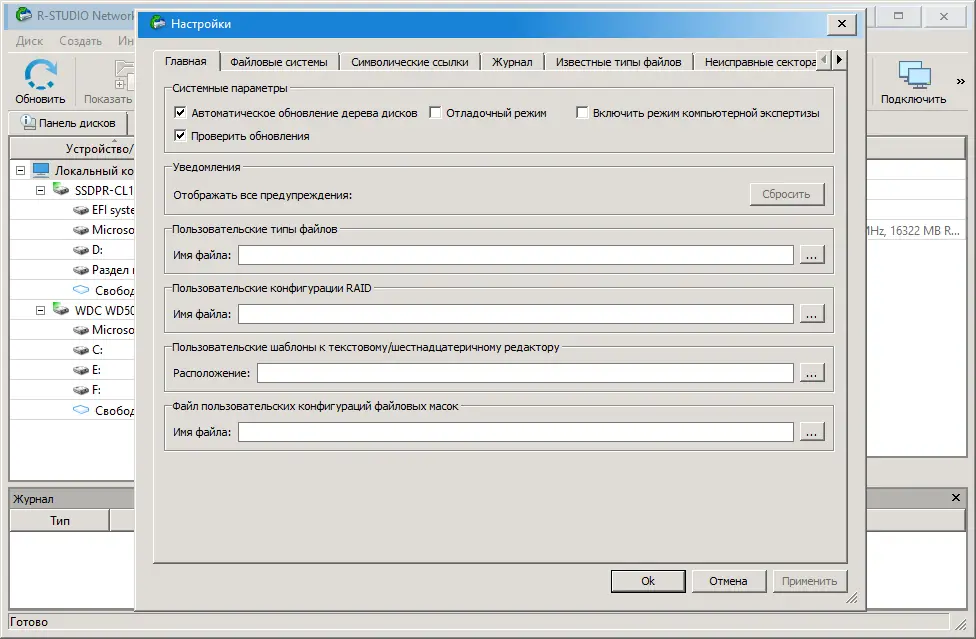Click the Расположение input field
The width and height of the screenshot is (976, 639).
[525, 373]
